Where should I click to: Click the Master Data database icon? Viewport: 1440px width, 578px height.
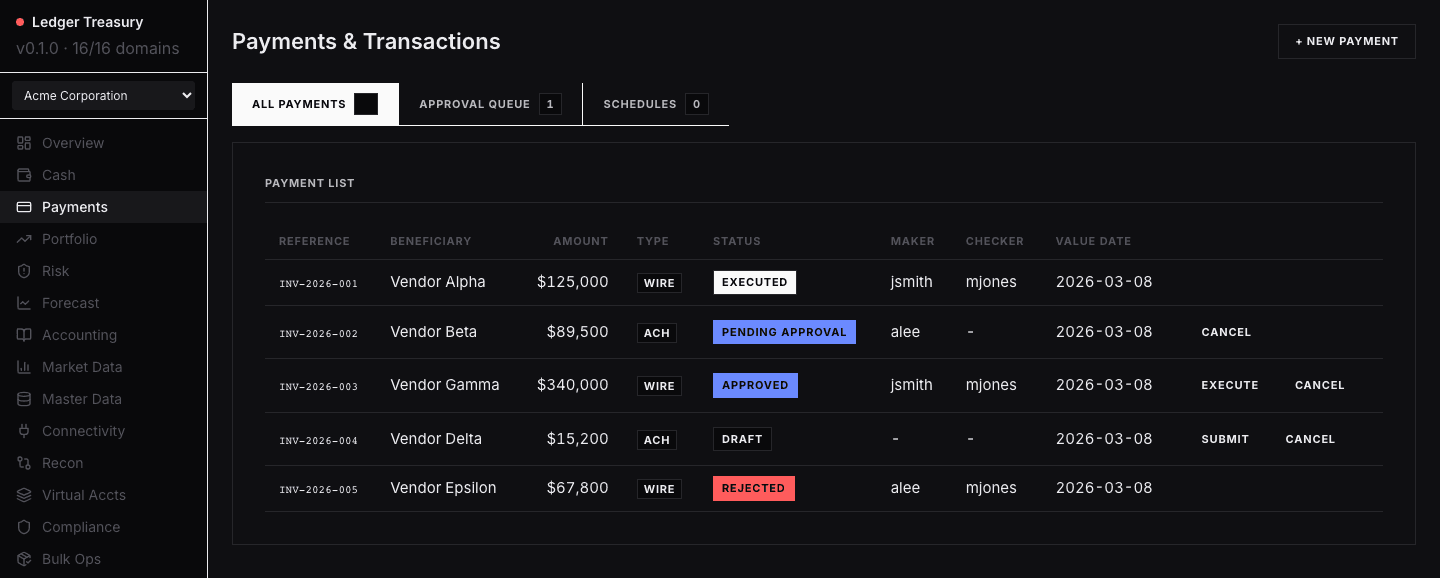24,399
